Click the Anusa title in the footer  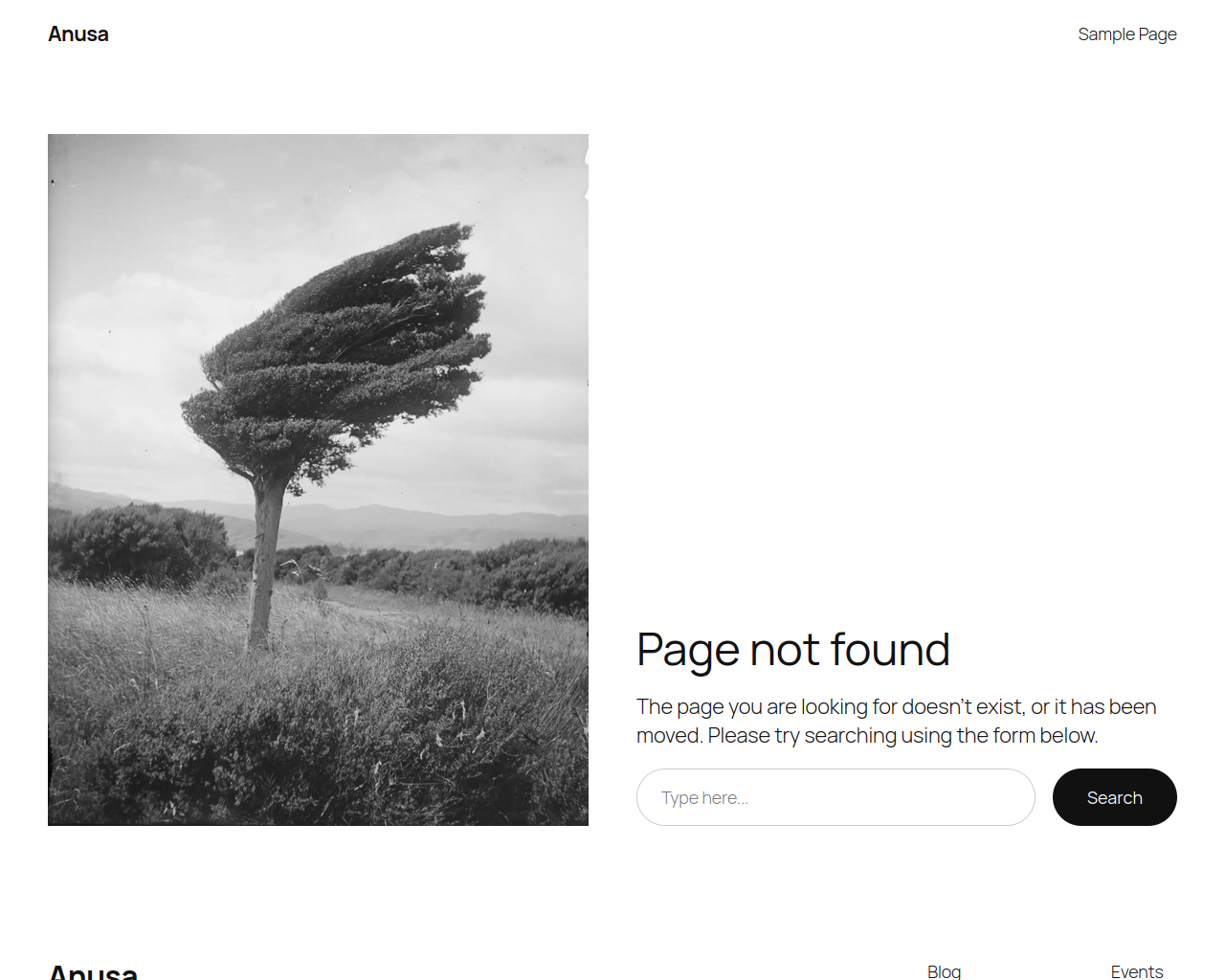coord(93,971)
